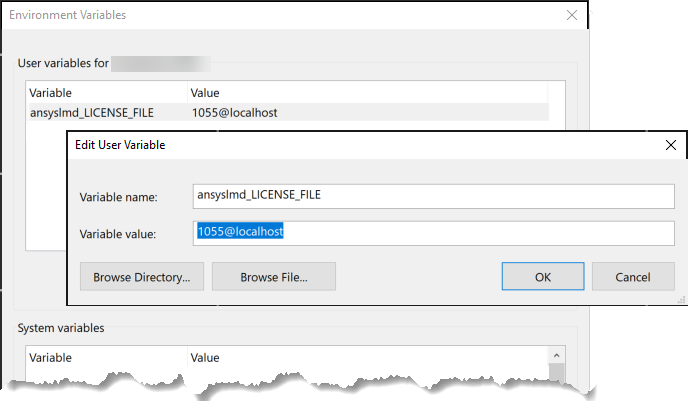This screenshot has height=401, width=688.
Task: Click system variables scrollbar up arrow
Action: [556, 355]
